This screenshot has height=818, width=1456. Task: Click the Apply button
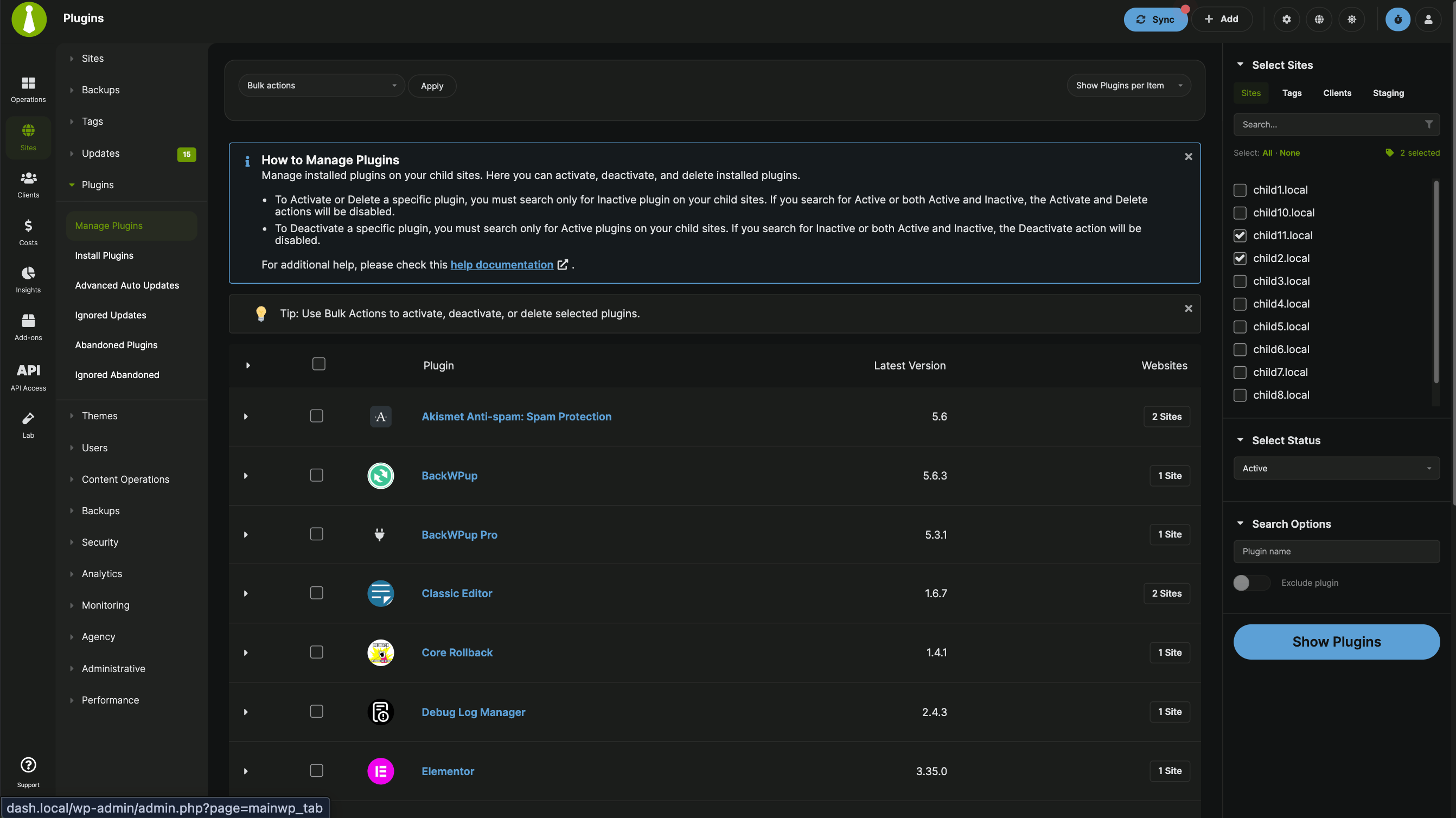pyautogui.click(x=432, y=86)
